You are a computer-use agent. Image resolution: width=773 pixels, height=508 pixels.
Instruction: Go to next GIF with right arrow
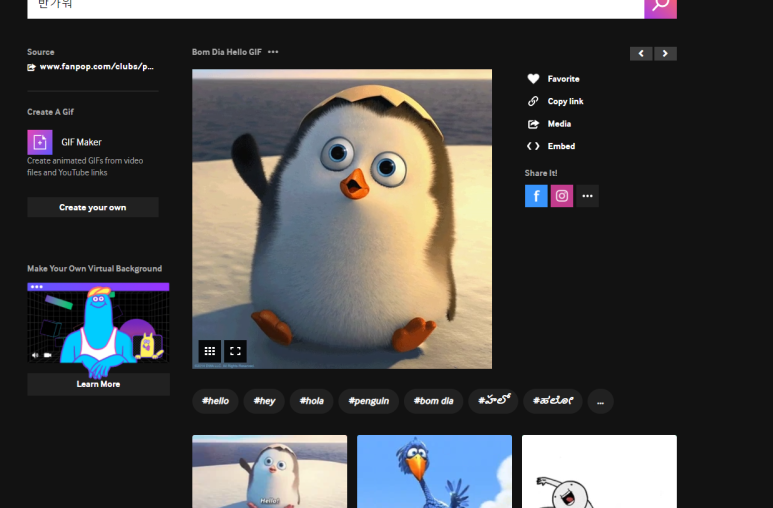665,53
